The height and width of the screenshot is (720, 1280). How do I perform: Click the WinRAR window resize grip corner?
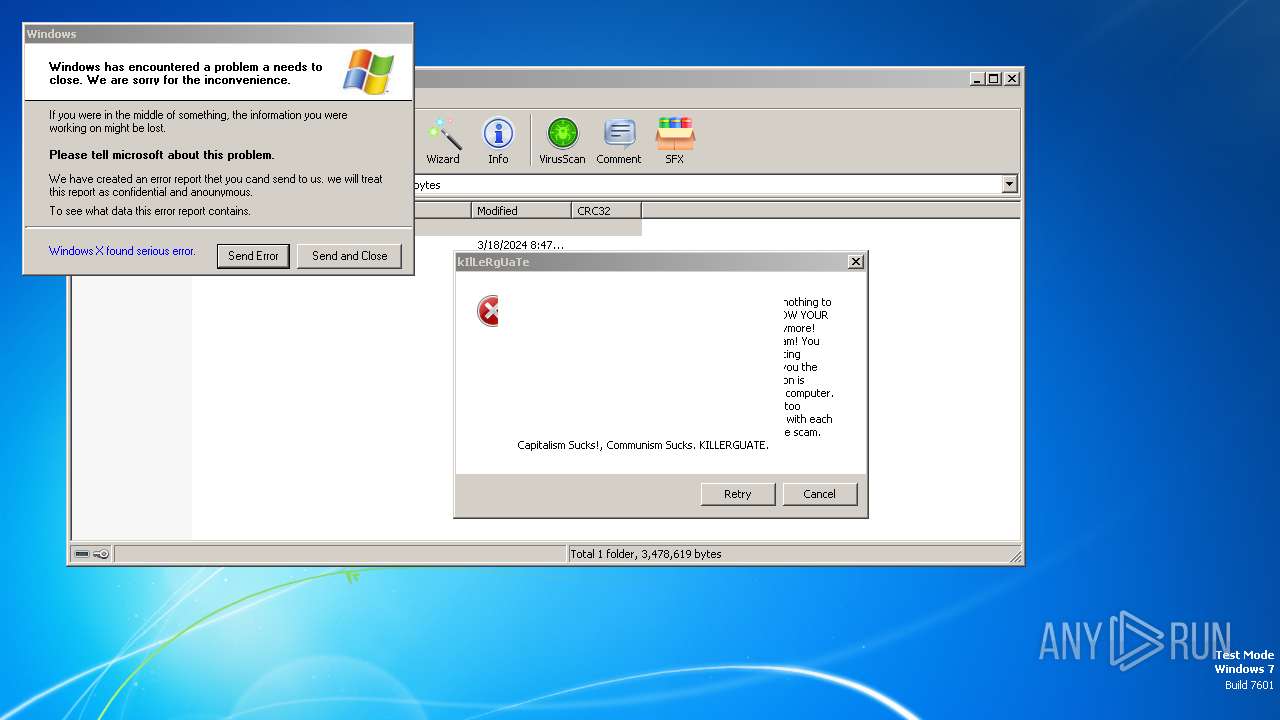[x=1015, y=556]
